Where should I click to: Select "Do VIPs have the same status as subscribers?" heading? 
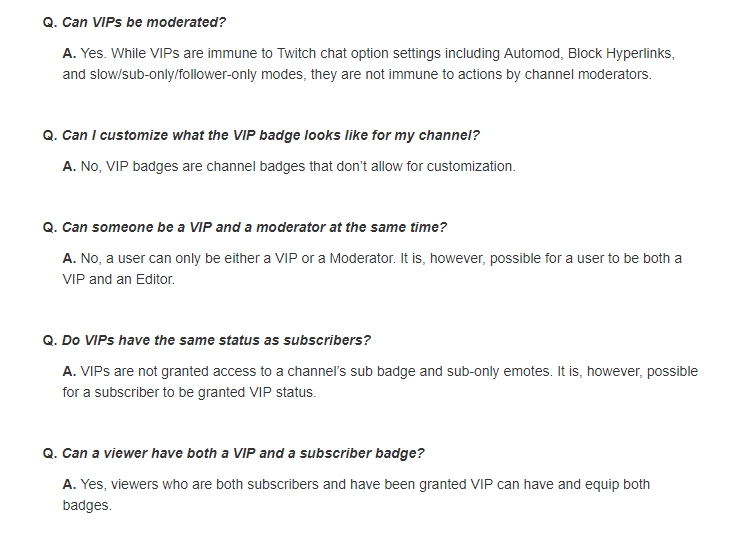coord(216,340)
